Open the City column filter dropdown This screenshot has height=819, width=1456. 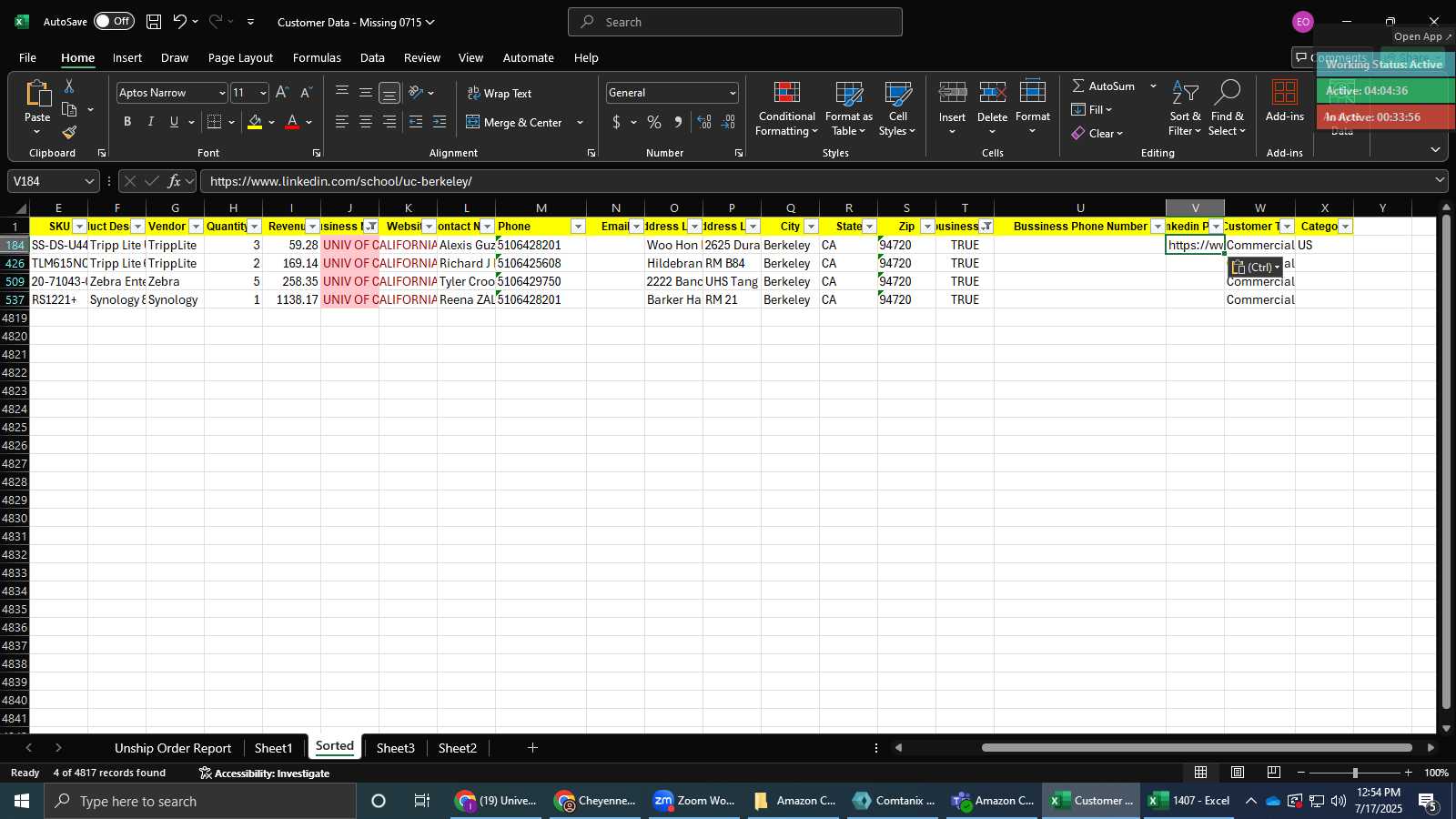point(811,227)
